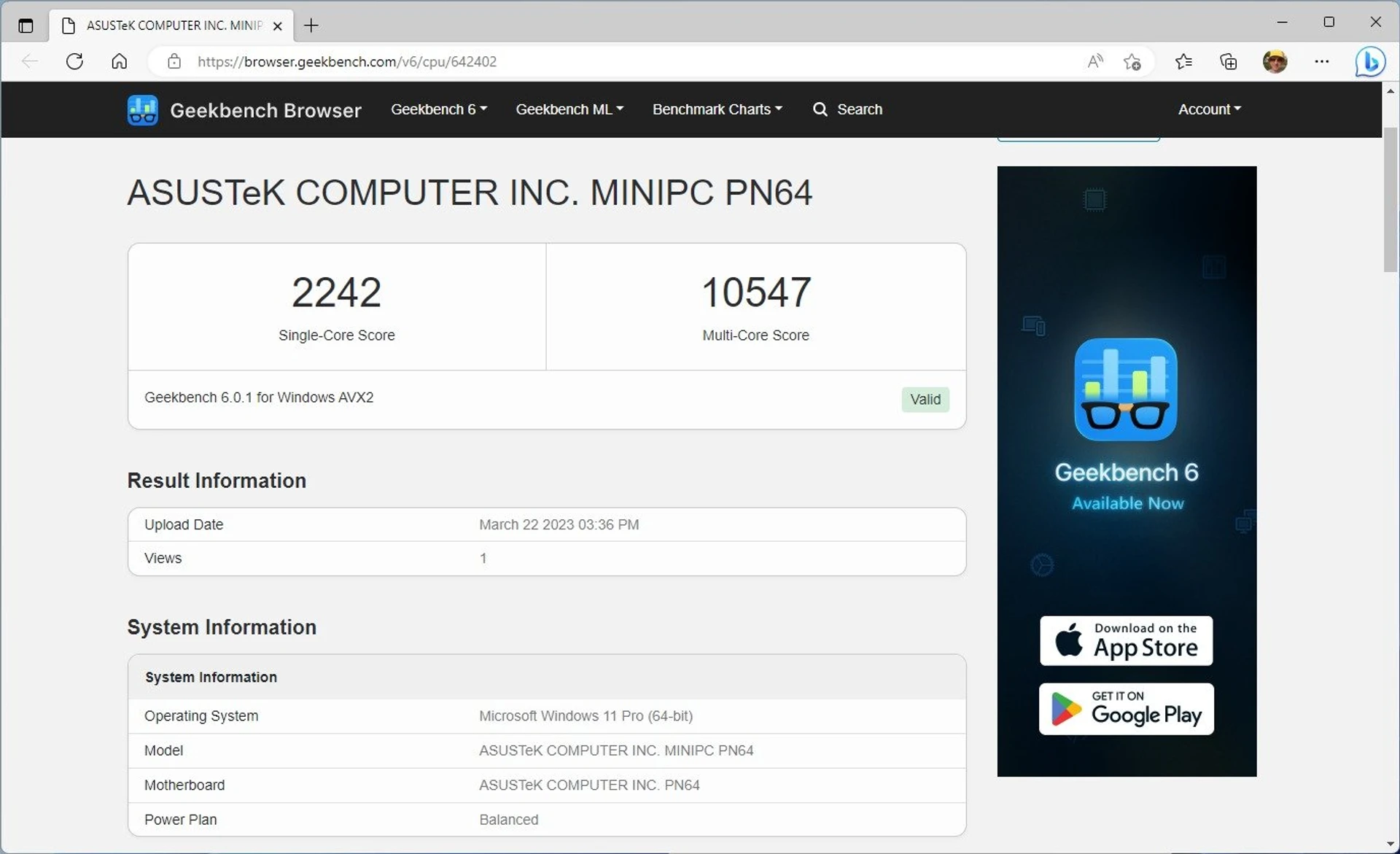Open the Collections icon

tap(1229, 61)
